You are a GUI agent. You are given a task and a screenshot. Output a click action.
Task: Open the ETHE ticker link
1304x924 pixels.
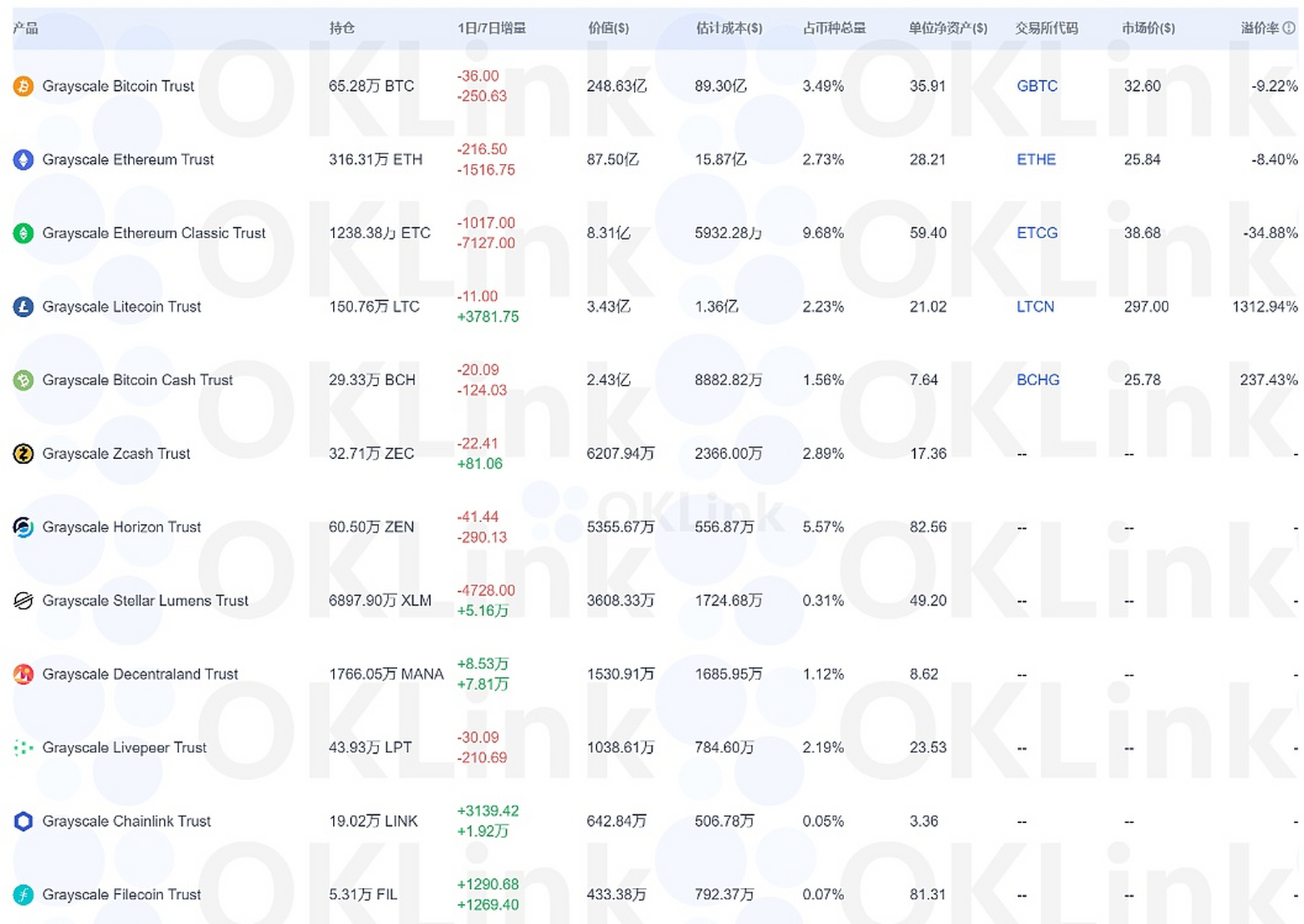click(x=1036, y=160)
